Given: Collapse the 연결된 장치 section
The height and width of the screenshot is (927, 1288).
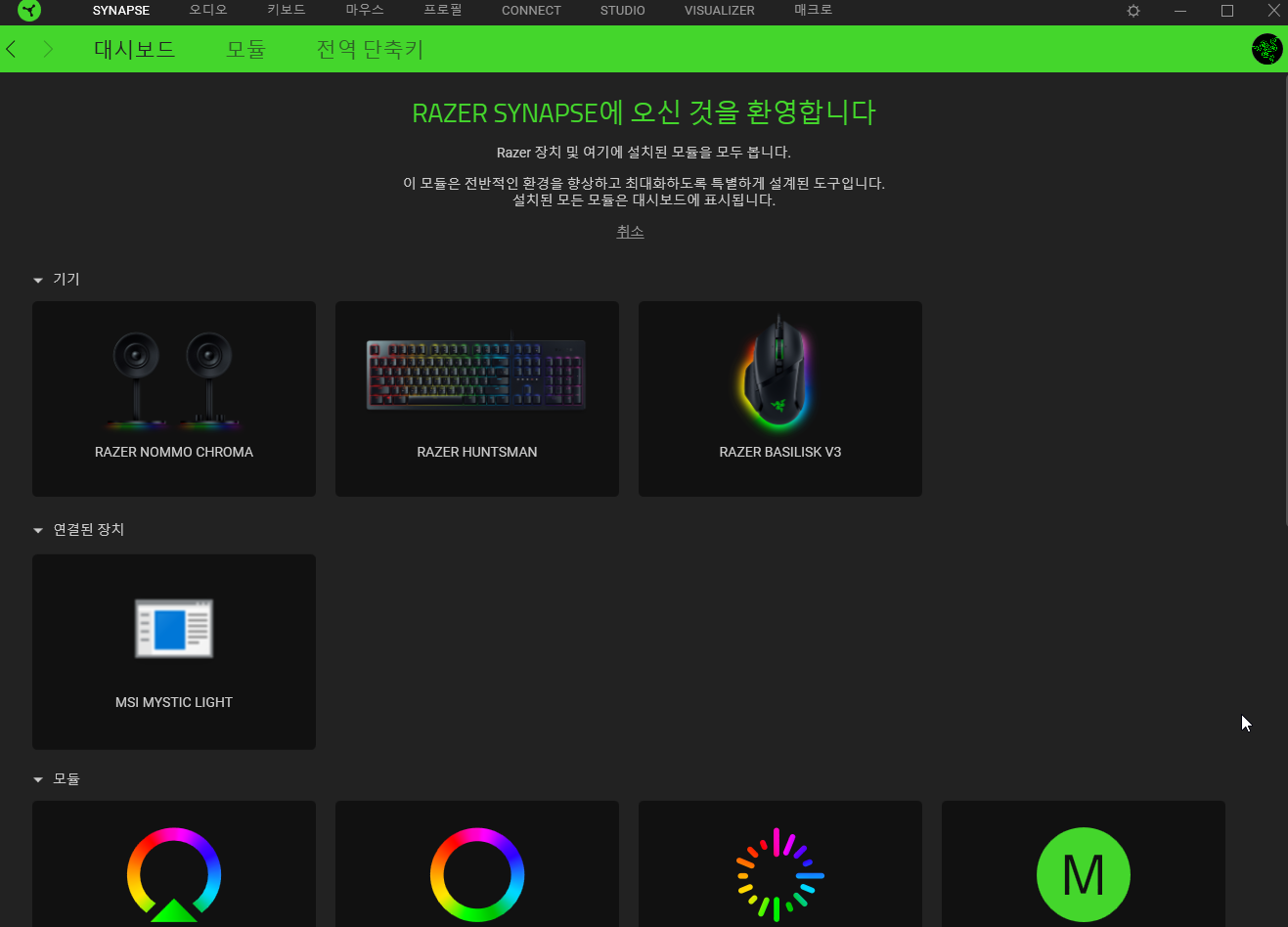Looking at the screenshot, I should (38, 530).
